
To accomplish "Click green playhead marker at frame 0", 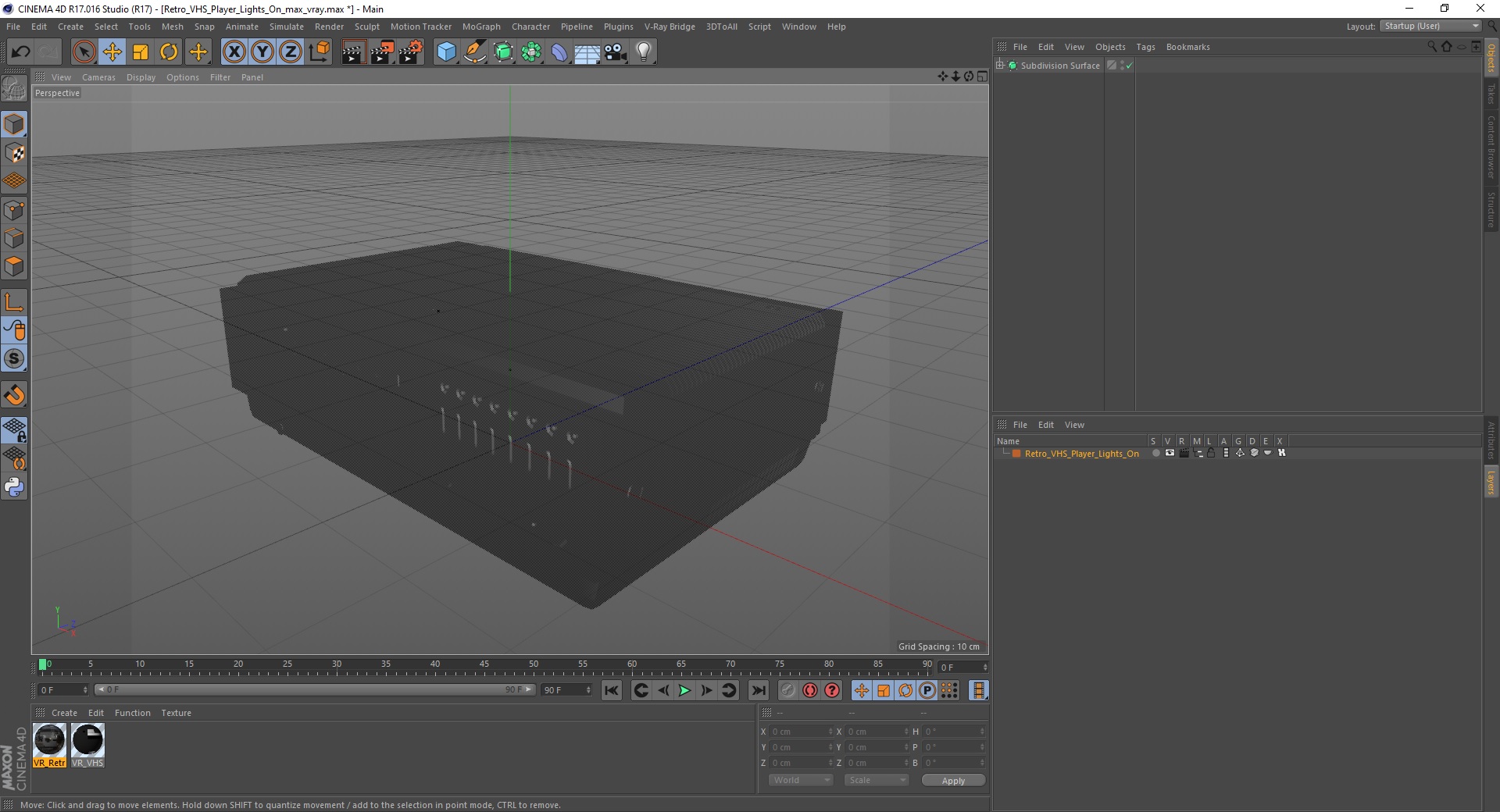I will pos(42,664).
